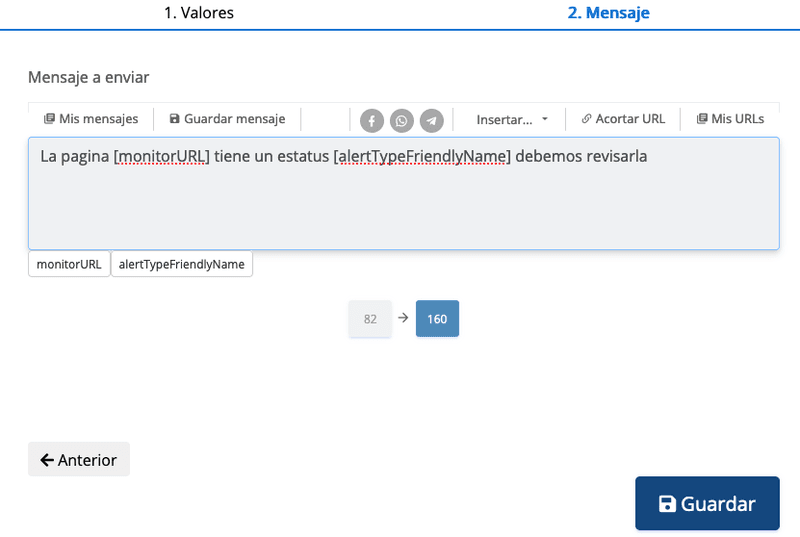Screen dimensions: 800x537
Task: Select the 2. Mensaje tab
Action: [608, 13]
